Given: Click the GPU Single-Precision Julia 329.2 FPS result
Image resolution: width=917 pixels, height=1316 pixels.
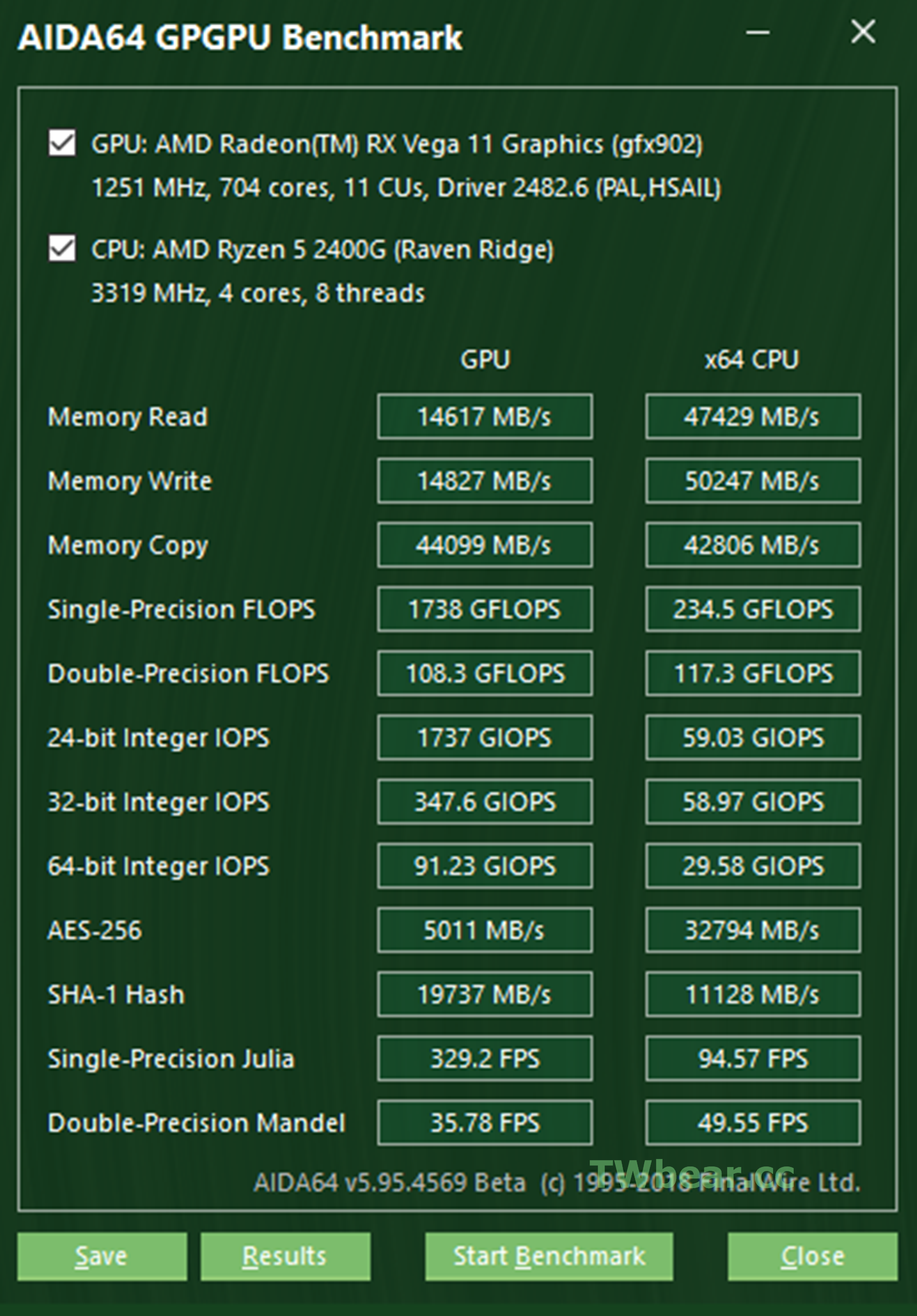Looking at the screenshot, I should coord(485,1059).
